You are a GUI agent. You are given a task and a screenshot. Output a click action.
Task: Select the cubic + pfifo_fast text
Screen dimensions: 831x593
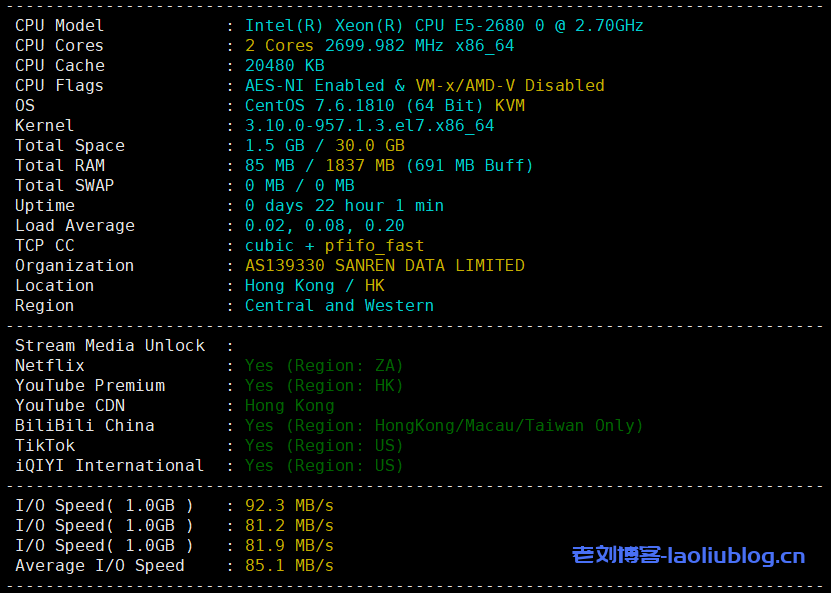click(334, 246)
